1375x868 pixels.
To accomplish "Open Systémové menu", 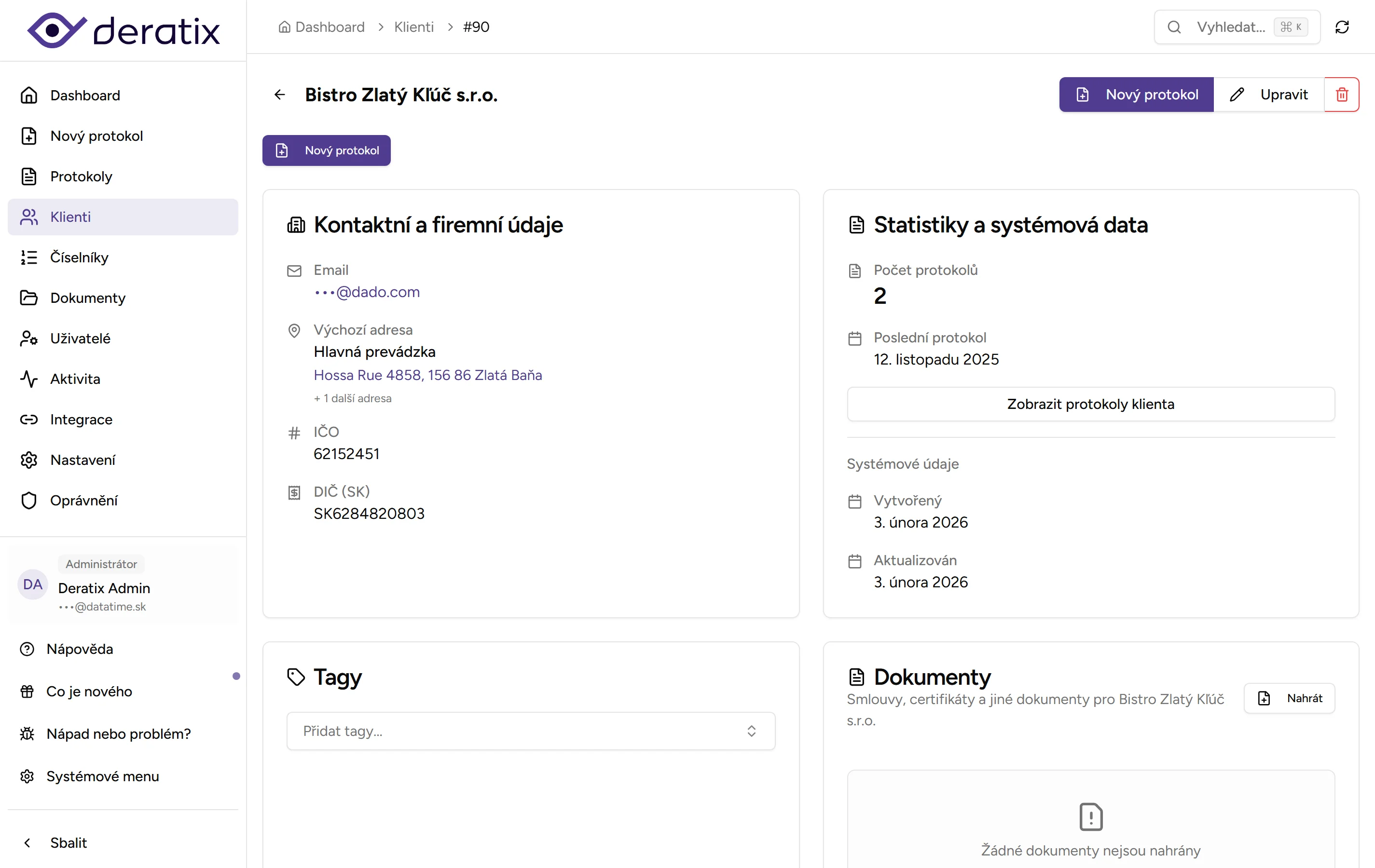I will [x=102, y=776].
